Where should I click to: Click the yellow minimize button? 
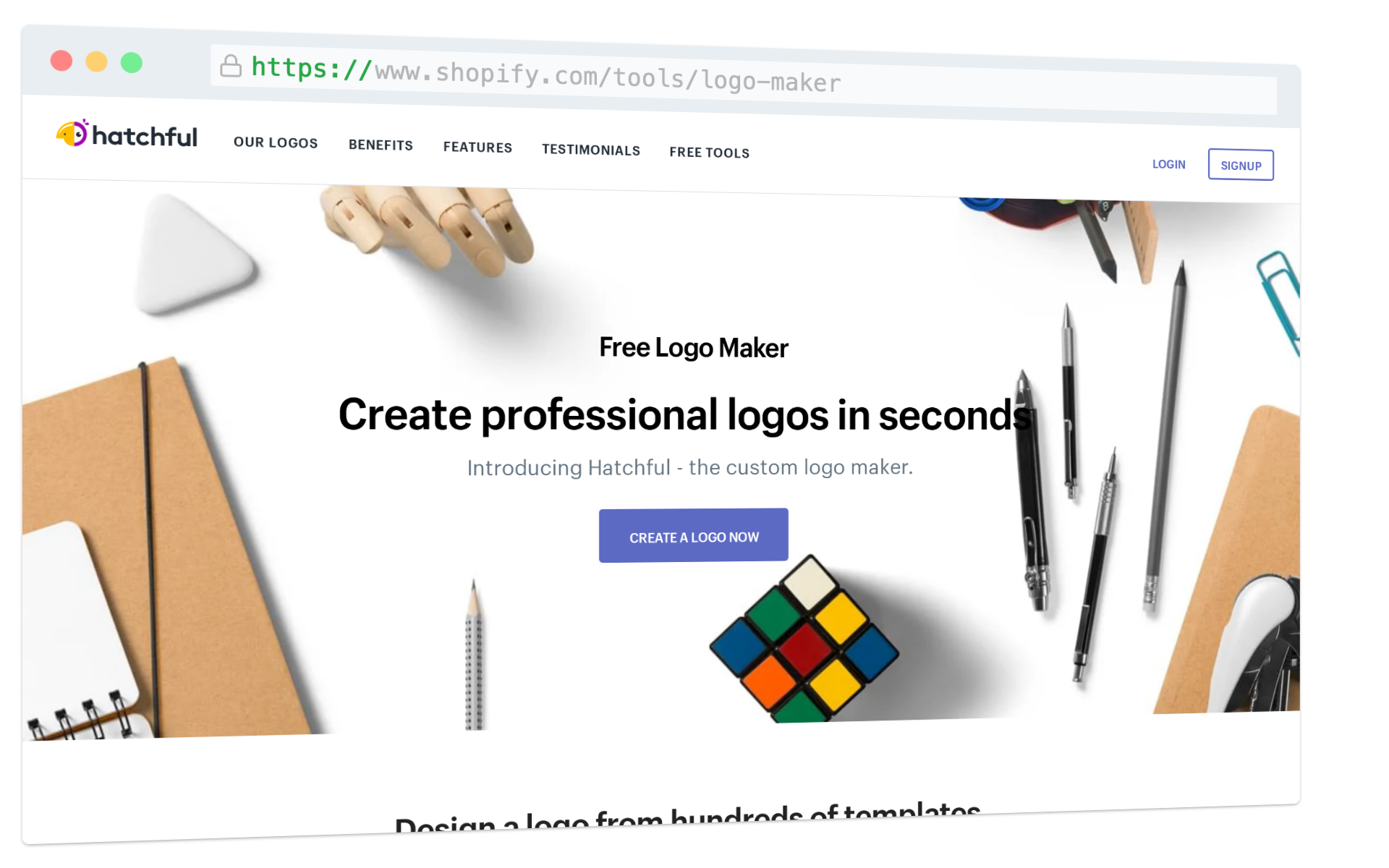pyautogui.click(x=100, y=61)
